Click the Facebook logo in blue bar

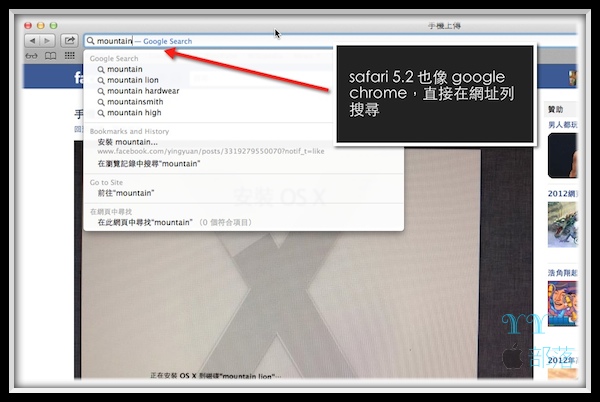(x=78, y=78)
